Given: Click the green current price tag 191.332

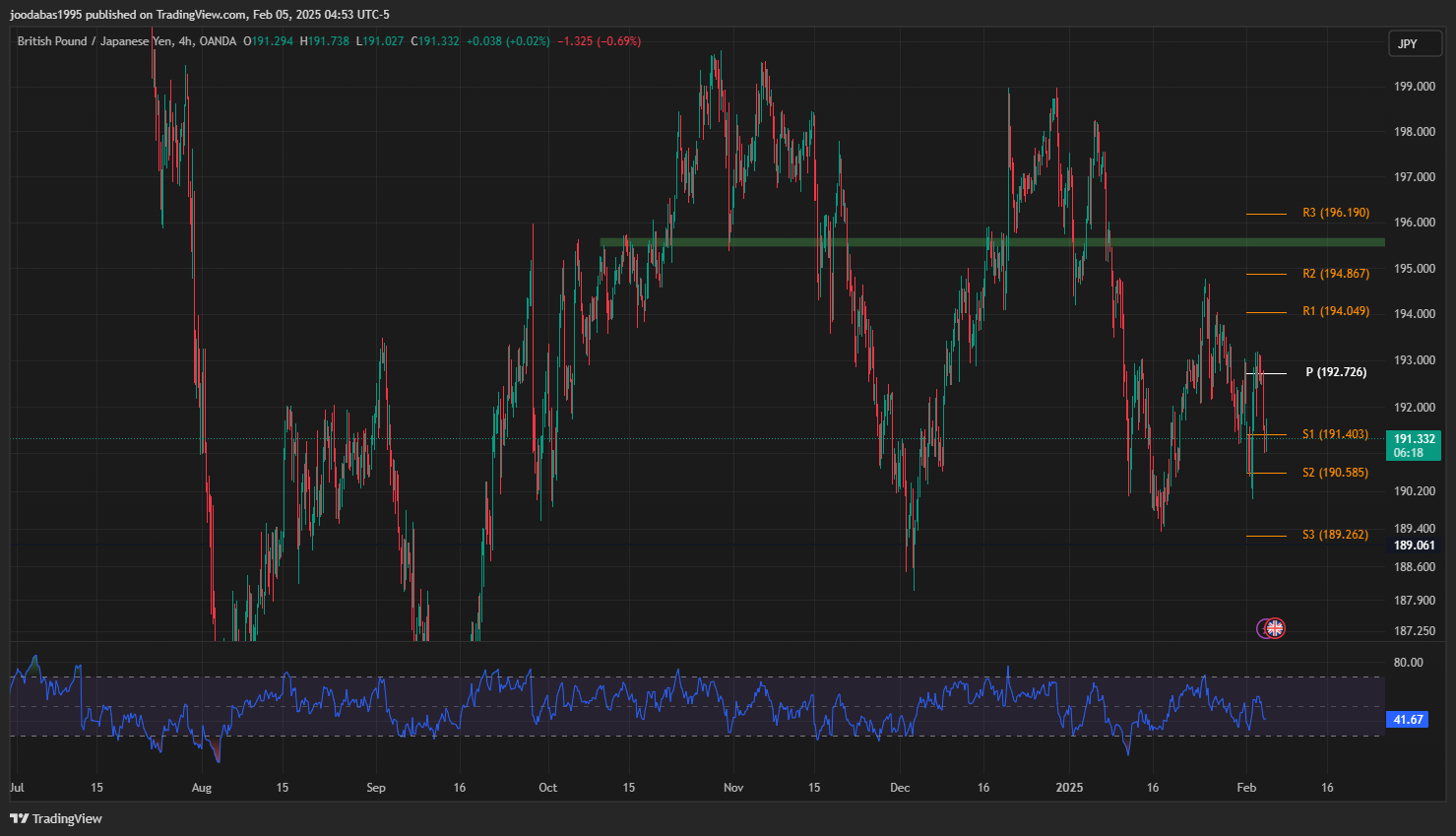Looking at the screenshot, I should [1414, 445].
